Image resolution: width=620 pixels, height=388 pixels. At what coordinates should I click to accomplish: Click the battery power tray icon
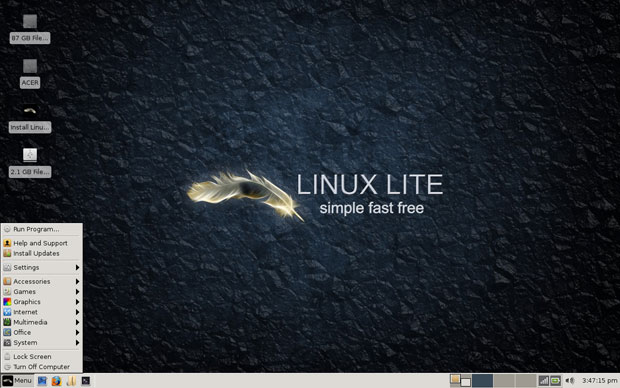tap(556, 380)
